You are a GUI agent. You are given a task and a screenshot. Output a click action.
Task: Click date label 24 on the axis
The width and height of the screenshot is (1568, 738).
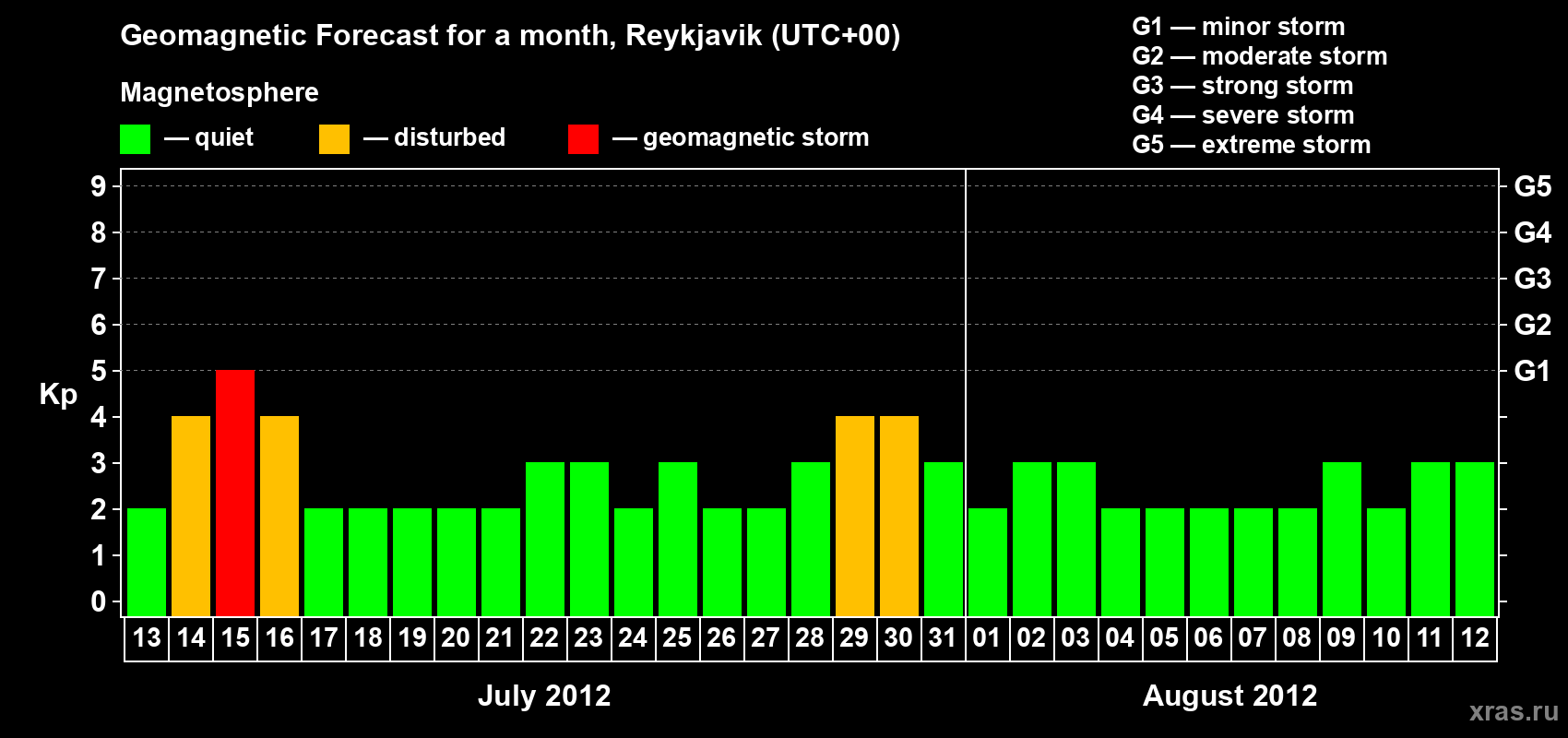[634, 637]
